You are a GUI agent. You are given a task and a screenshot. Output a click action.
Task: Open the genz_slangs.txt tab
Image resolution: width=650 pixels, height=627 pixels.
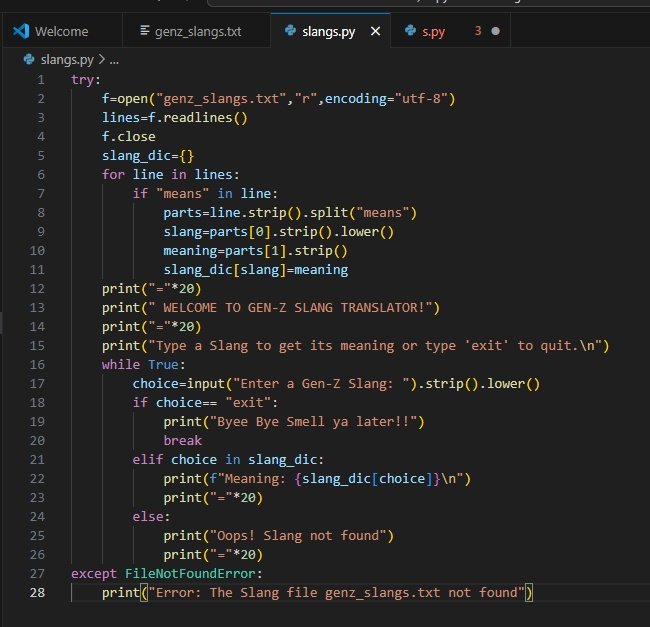tap(196, 31)
